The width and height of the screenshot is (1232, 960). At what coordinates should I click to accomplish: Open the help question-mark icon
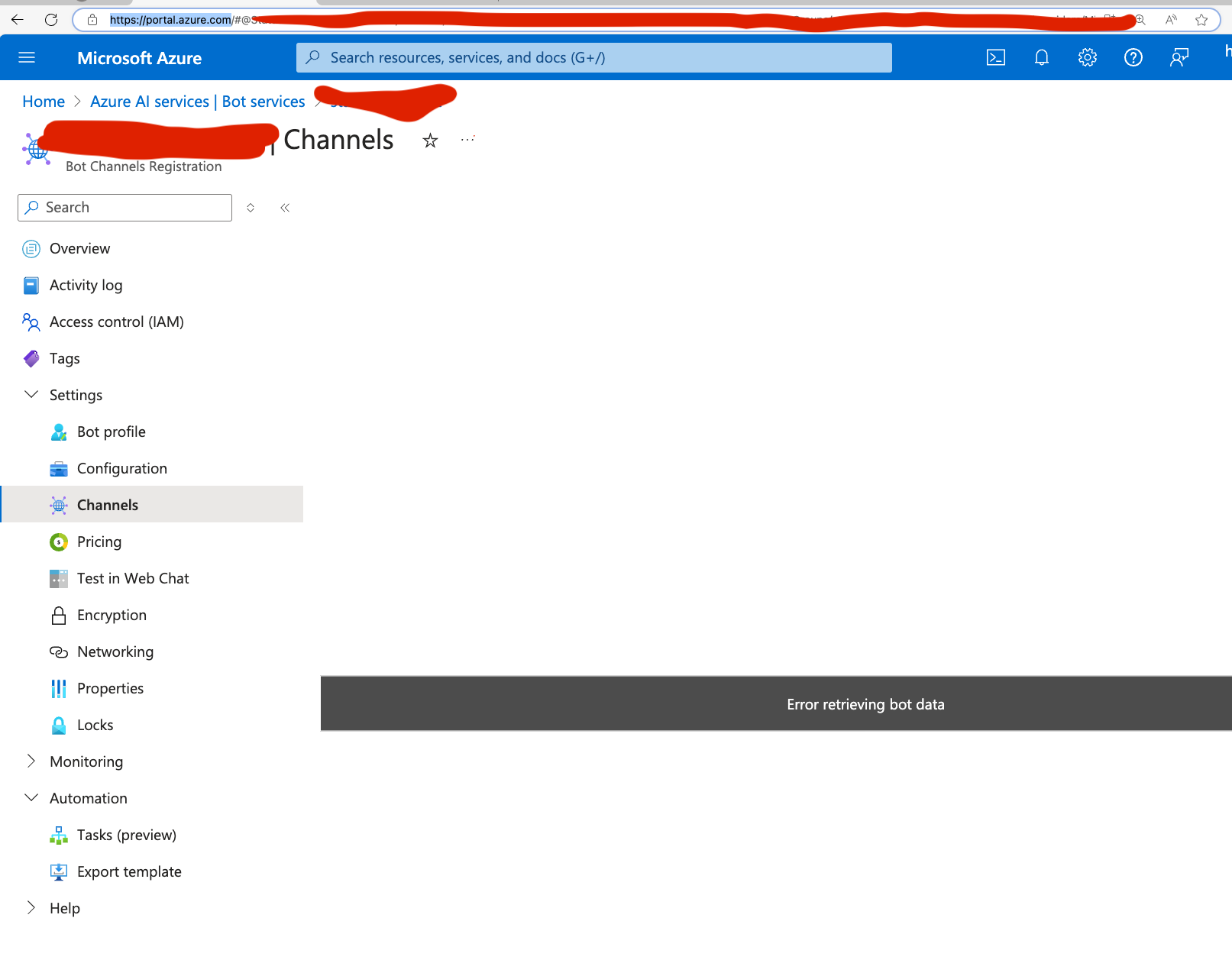pos(1133,57)
